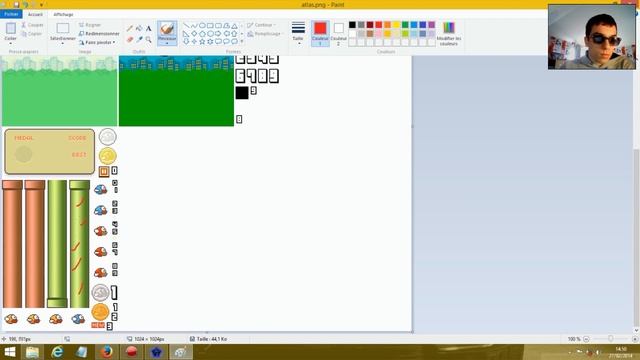The width and height of the screenshot is (640, 360).
Task: Open the Faire pivoter dropdown
Action: [97, 42]
